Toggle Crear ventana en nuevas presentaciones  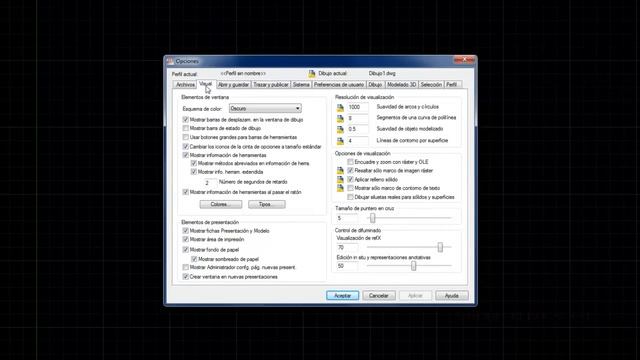(x=186, y=277)
